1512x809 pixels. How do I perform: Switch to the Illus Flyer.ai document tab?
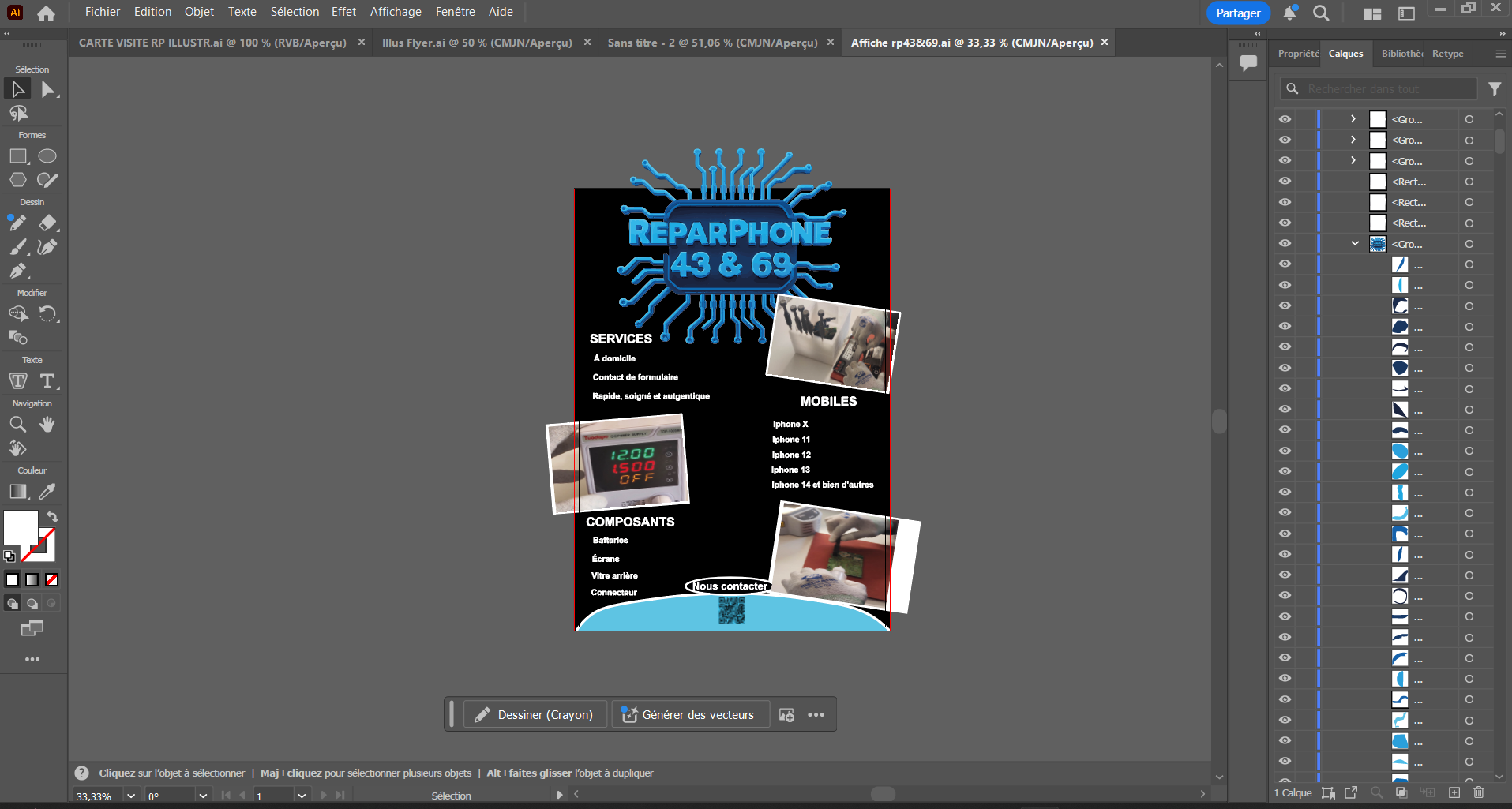(477, 43)
